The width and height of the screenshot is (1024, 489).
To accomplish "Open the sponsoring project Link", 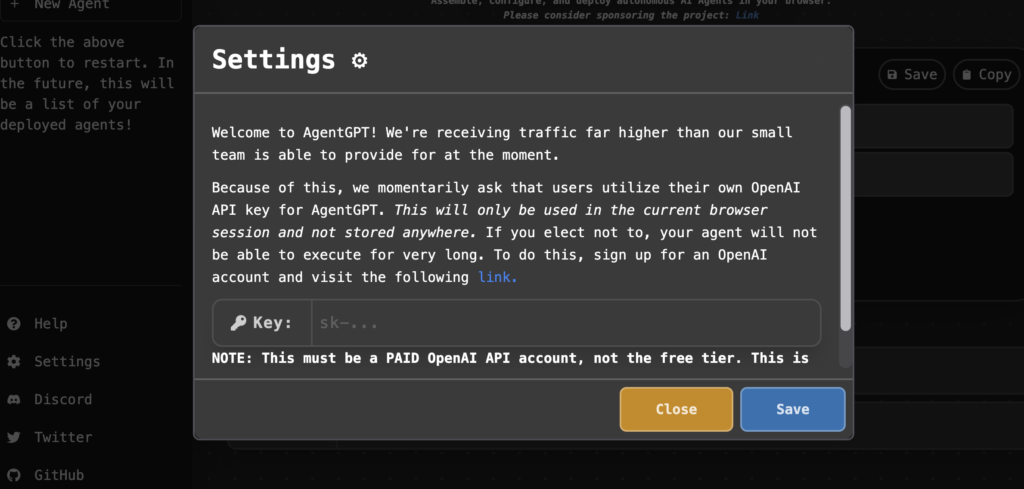I will click(x=747, y=16).
